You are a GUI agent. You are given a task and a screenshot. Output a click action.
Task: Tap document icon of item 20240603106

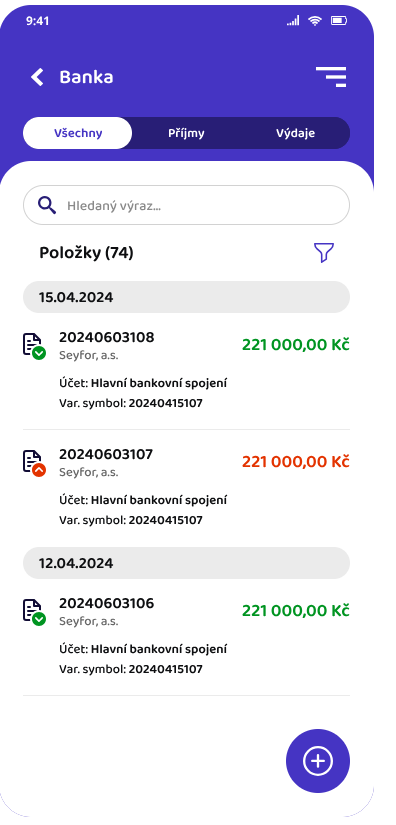tap(34, 612)
